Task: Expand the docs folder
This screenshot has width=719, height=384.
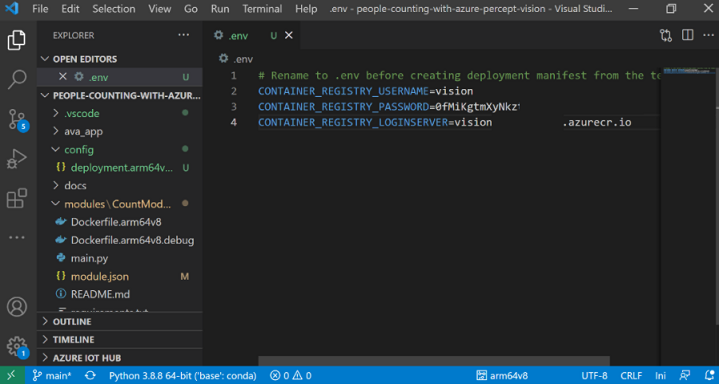Action: click(x=120, y=186)
